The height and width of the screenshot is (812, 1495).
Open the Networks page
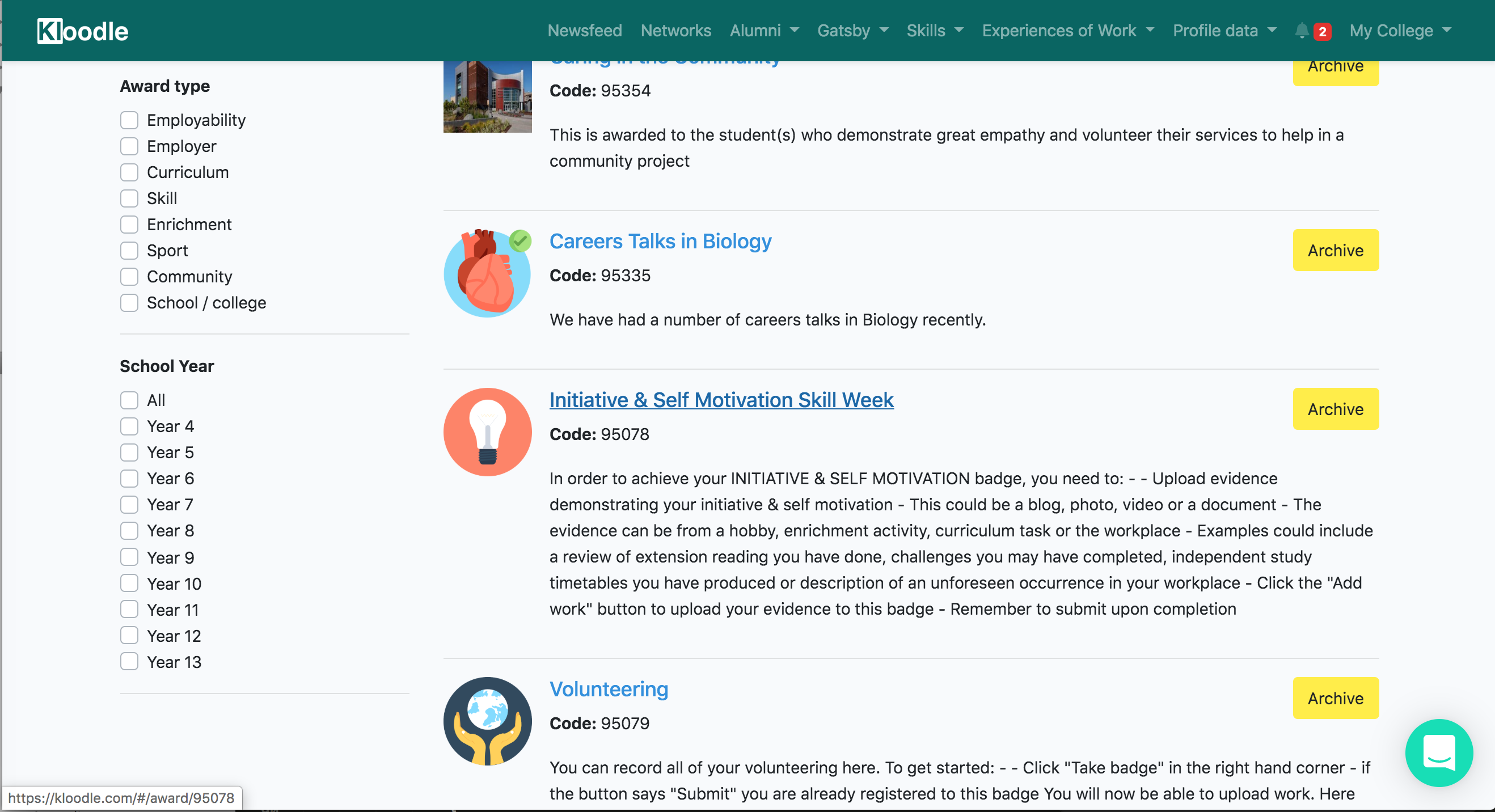[675, 30]
